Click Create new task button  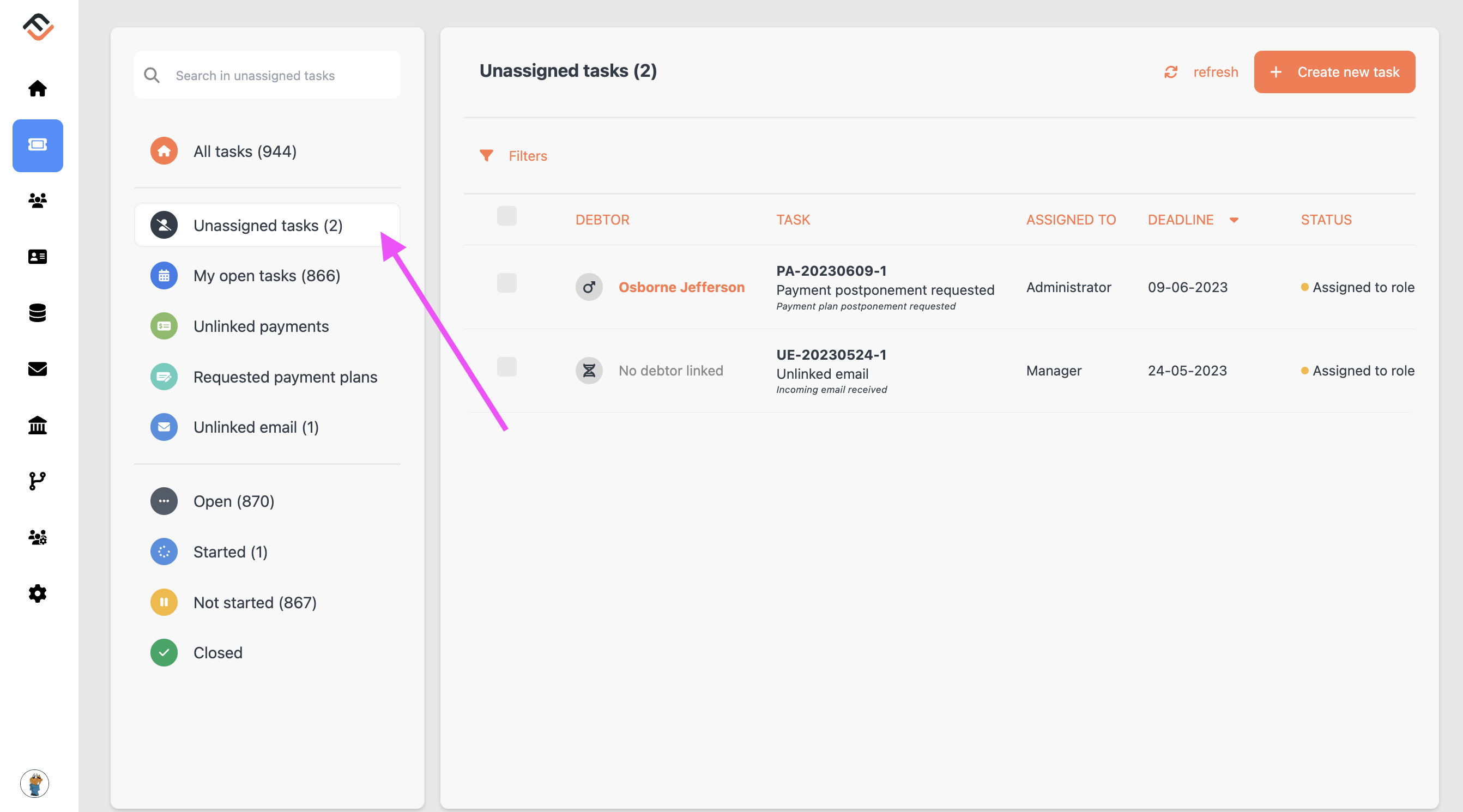tap(1335, 72)
